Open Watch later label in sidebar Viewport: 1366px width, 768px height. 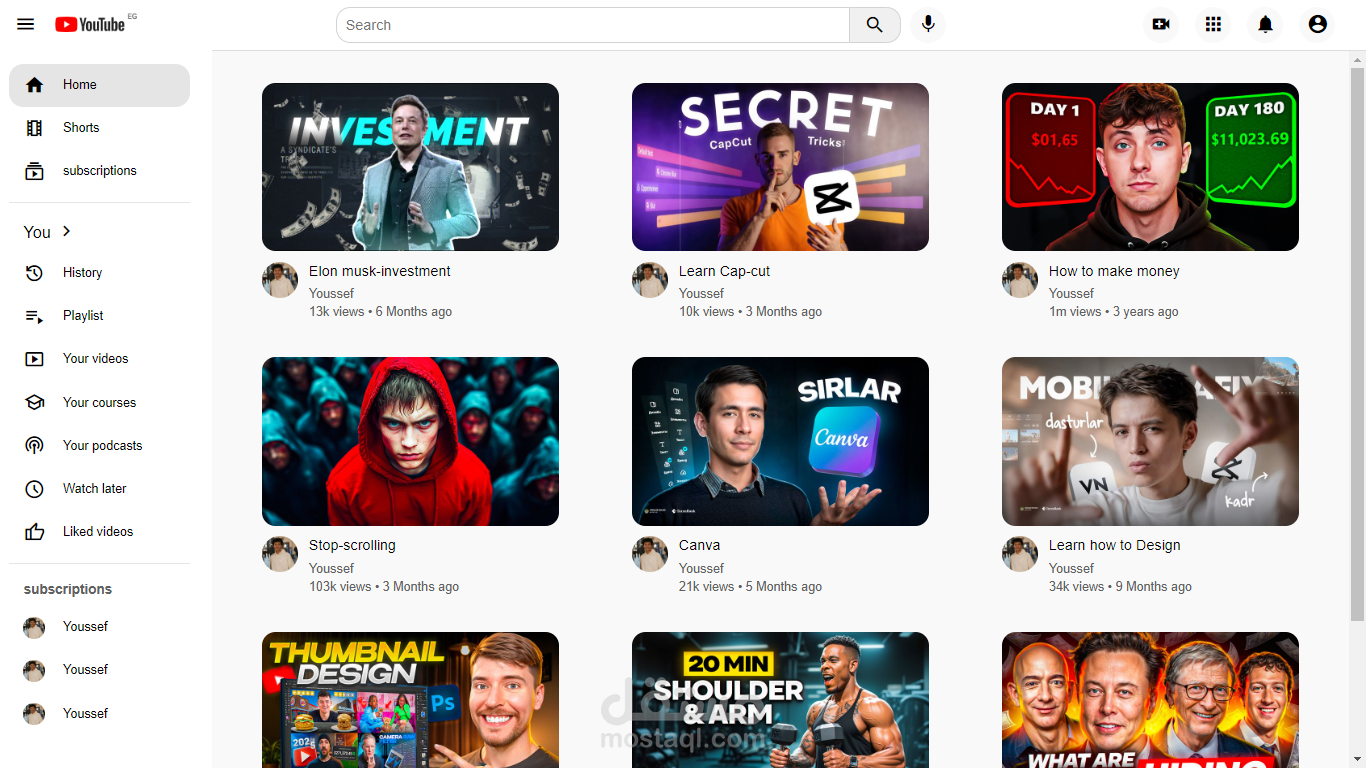pos(95,489)
